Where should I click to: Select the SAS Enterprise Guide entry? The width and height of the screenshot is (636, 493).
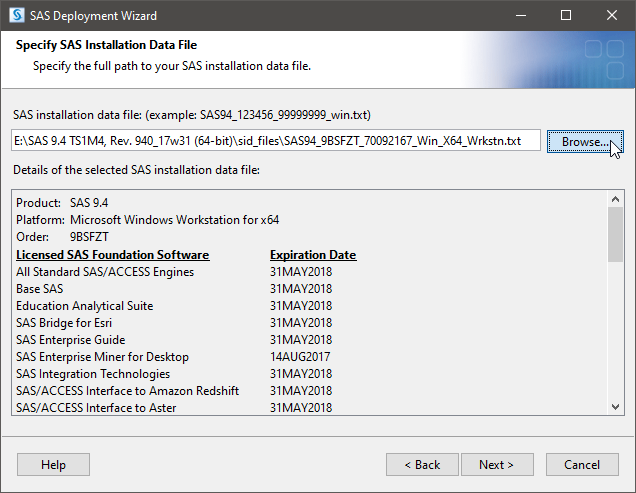(174, 340)
